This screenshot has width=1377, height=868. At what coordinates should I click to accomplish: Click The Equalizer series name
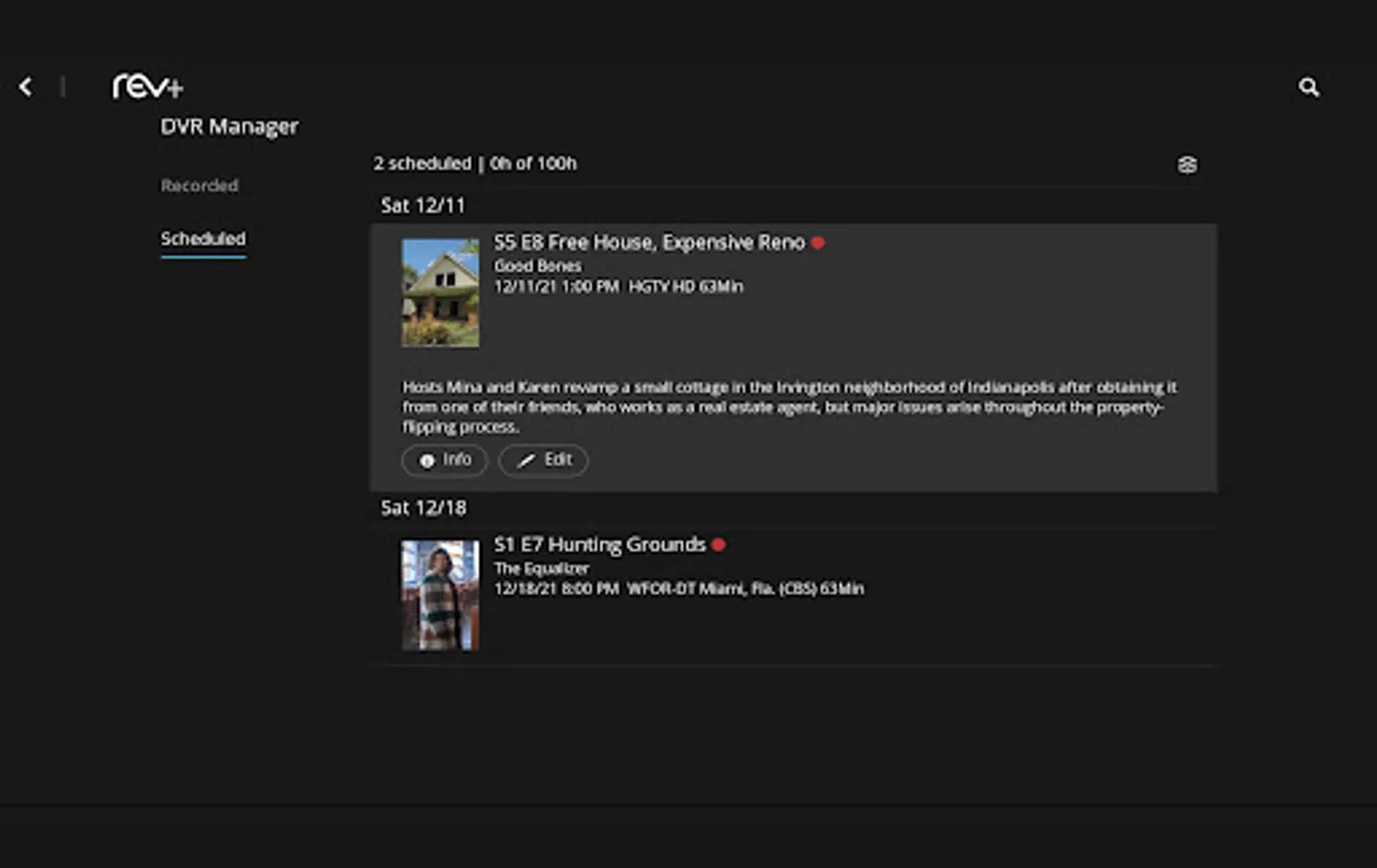[x=541, y=568]
